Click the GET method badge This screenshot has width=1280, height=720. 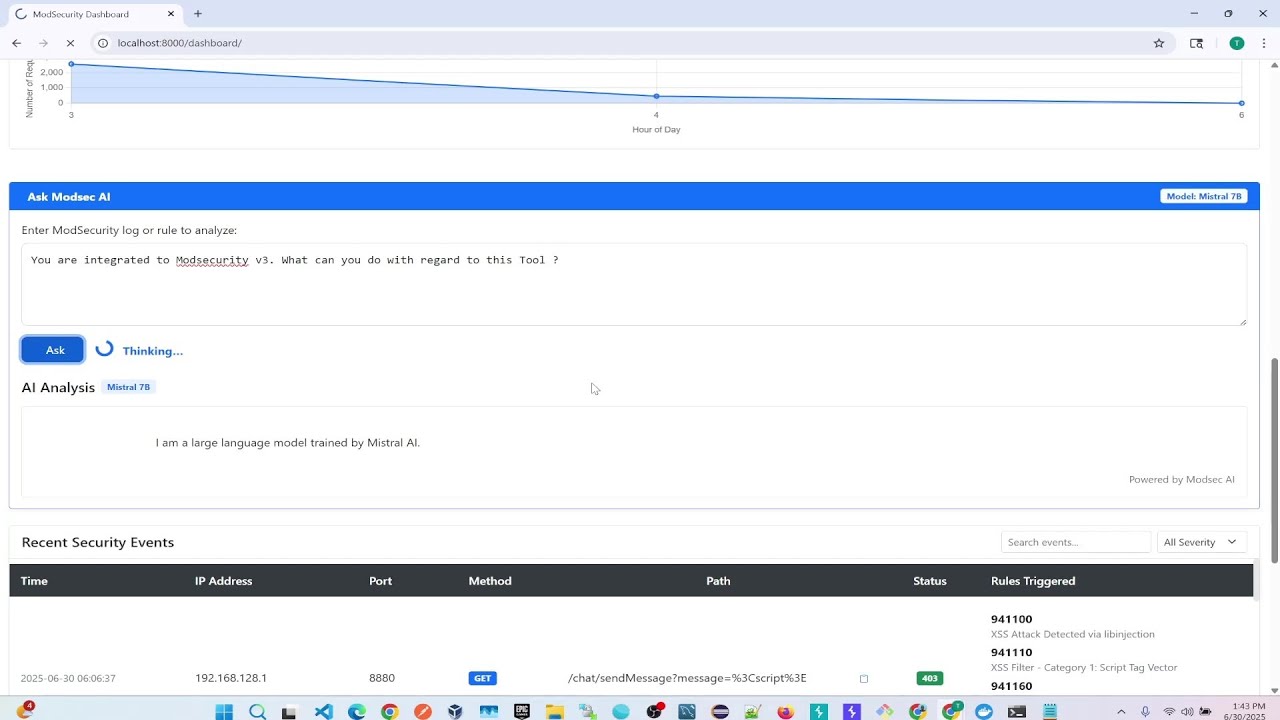[482, 678]
